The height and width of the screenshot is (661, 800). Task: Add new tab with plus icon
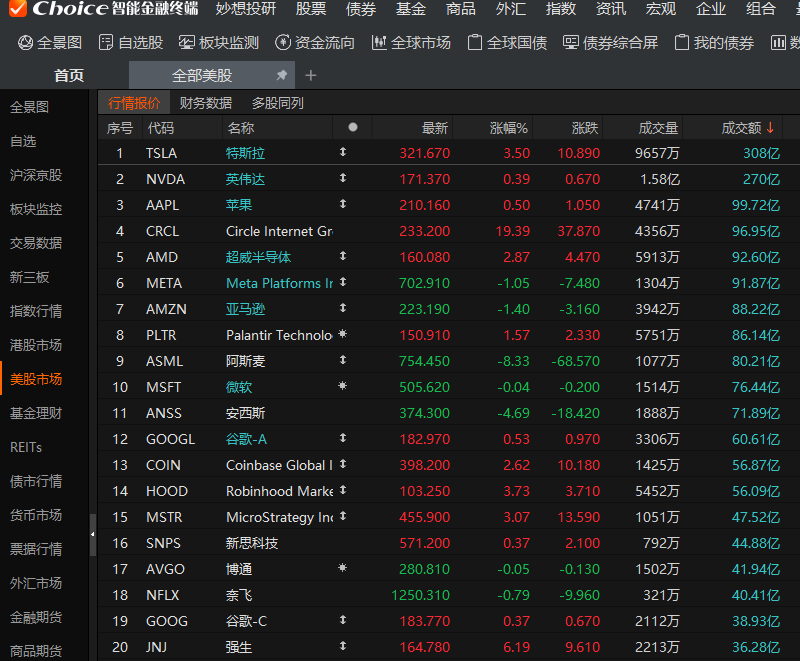click(311, 75)
